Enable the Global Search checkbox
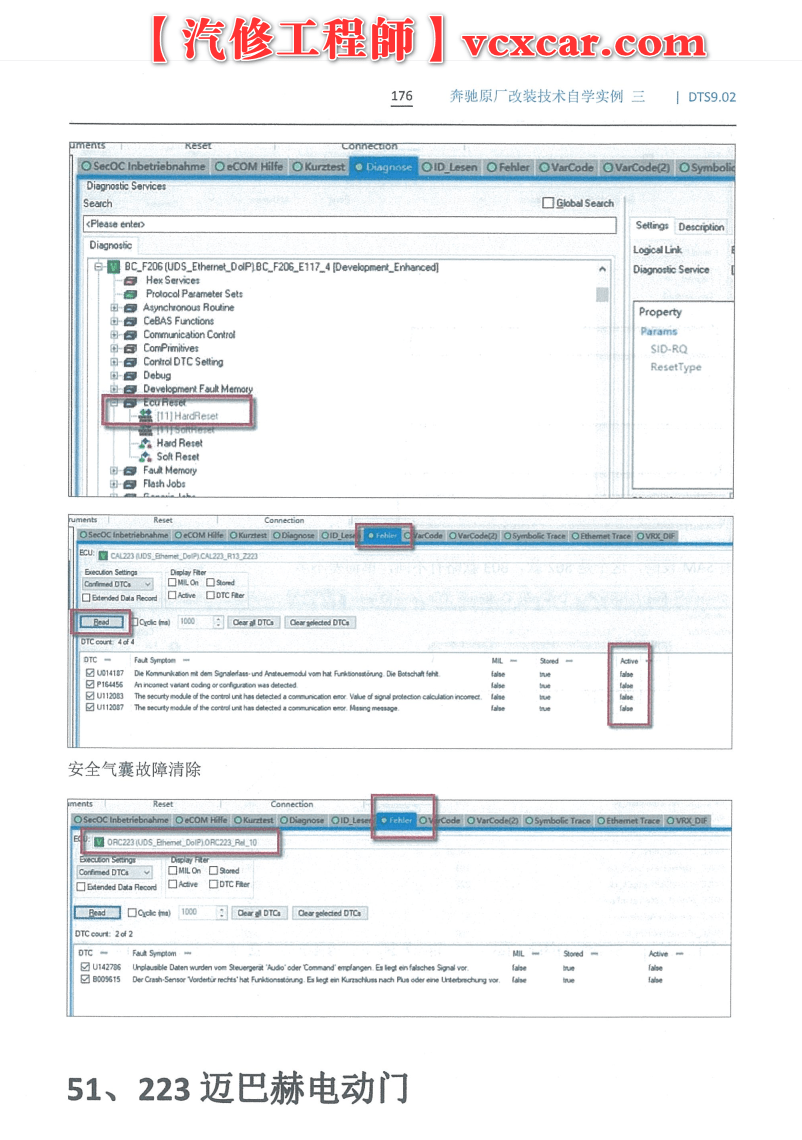The height and width of the screenshot is (1140, 802). click(x=547, y=203)
